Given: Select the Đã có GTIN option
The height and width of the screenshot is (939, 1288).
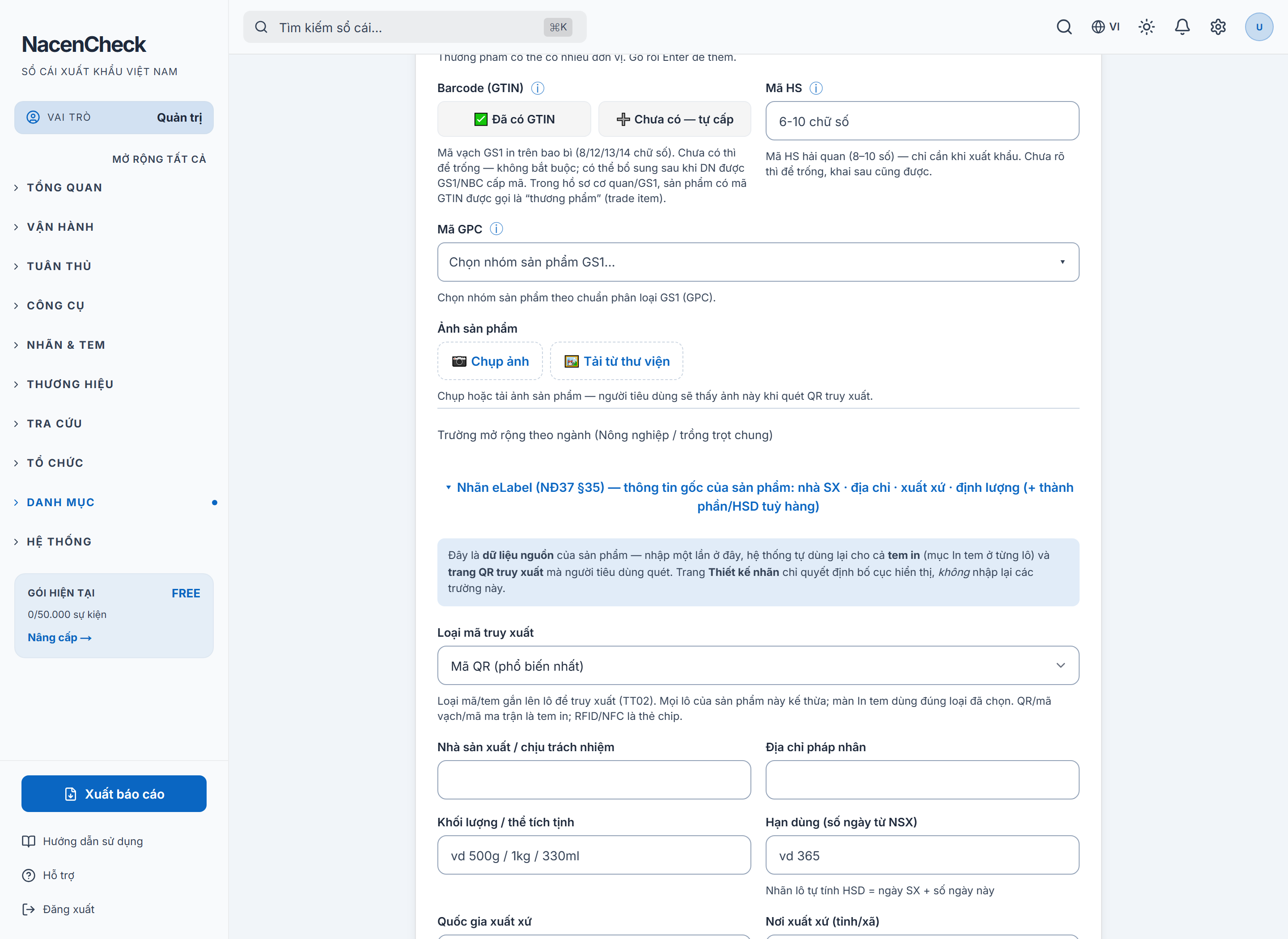Looking at the screenshot, I should pos(514,119).
